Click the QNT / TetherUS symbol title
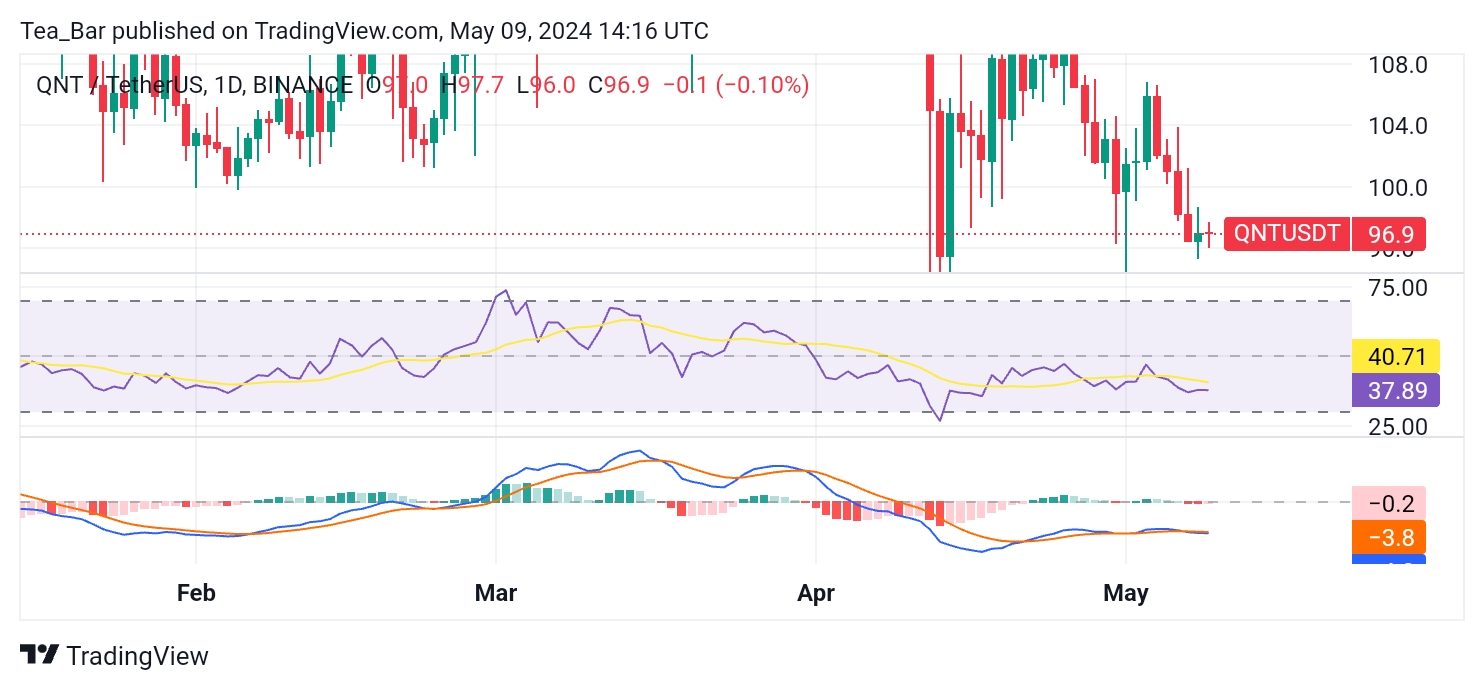This screenshot has width=1484, height=690. (118, 85)
